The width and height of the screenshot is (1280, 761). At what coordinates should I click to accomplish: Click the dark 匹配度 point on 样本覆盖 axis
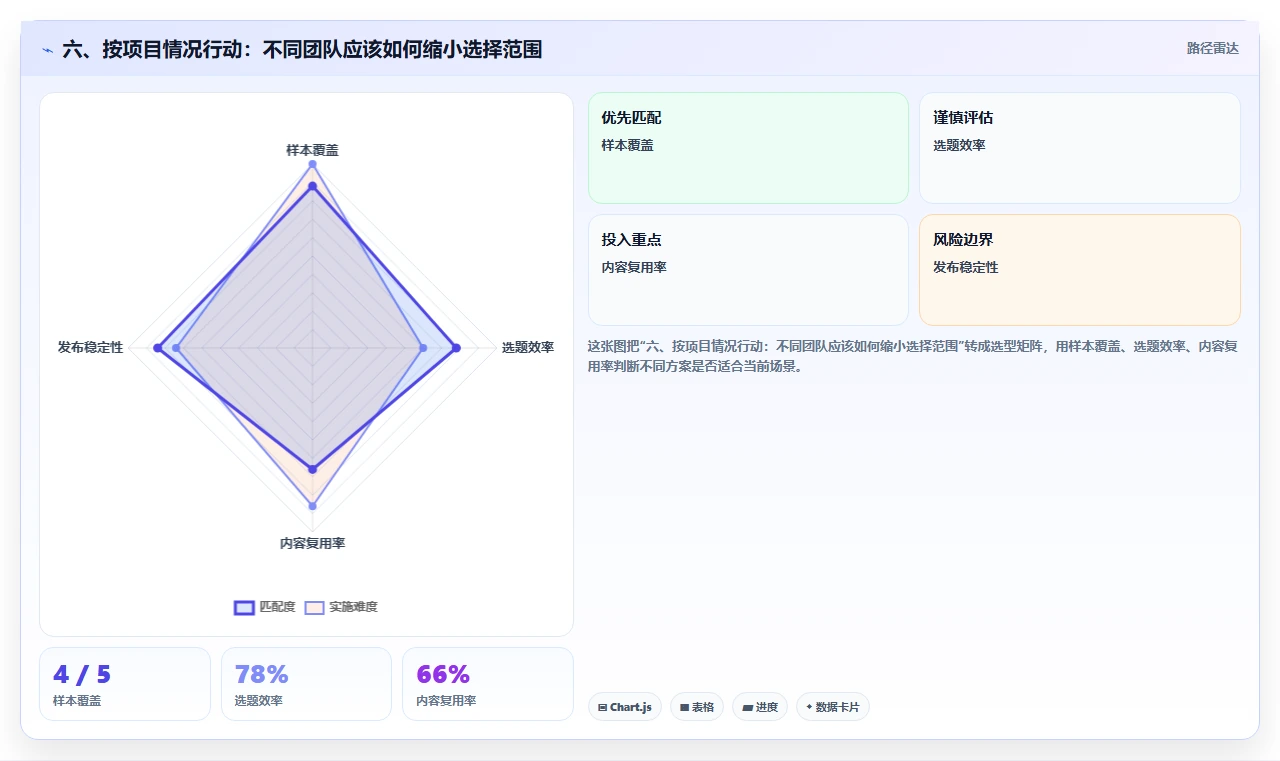pyautogui.click(x=312, y=186)
